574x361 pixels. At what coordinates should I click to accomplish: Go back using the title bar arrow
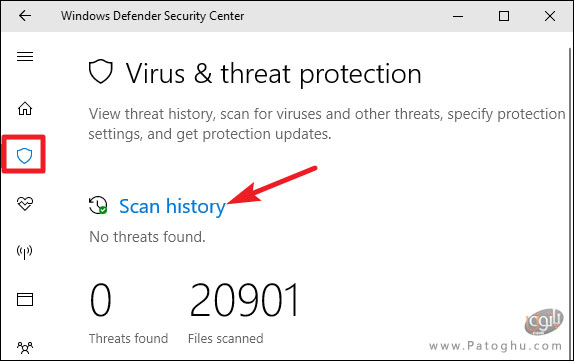pyautogui.click(x=25, y=16)
